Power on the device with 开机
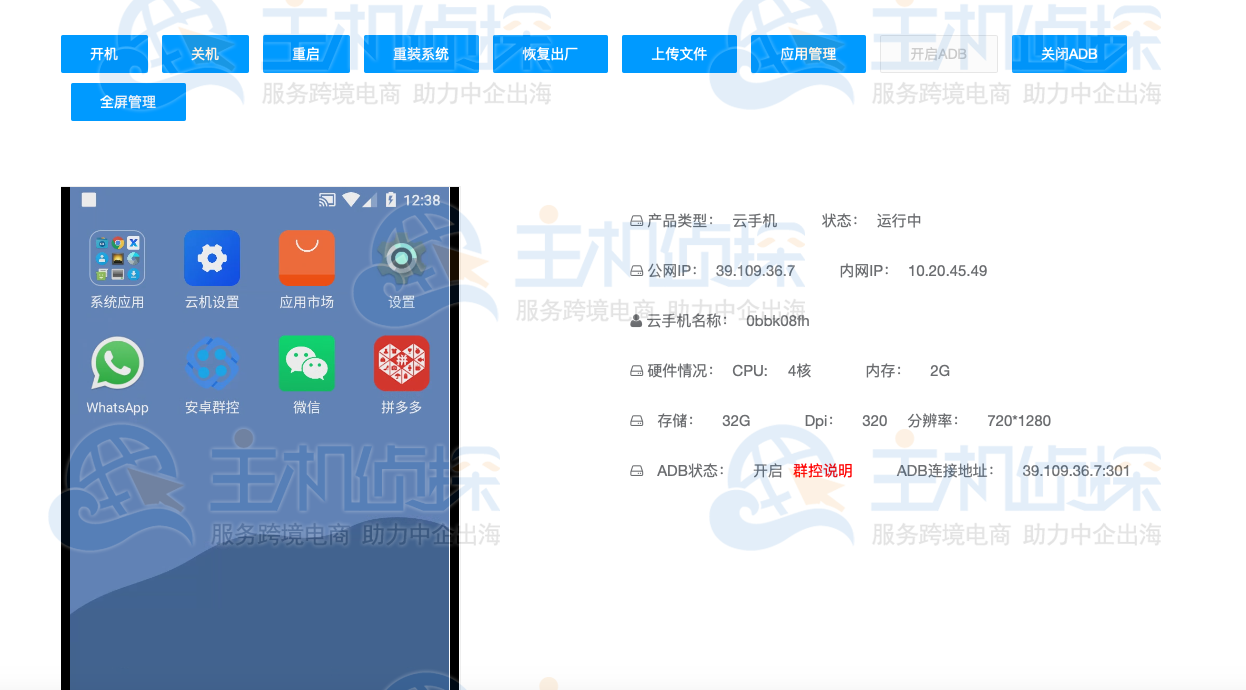The height and width of the screenshot is (690, 1246). 103,54
